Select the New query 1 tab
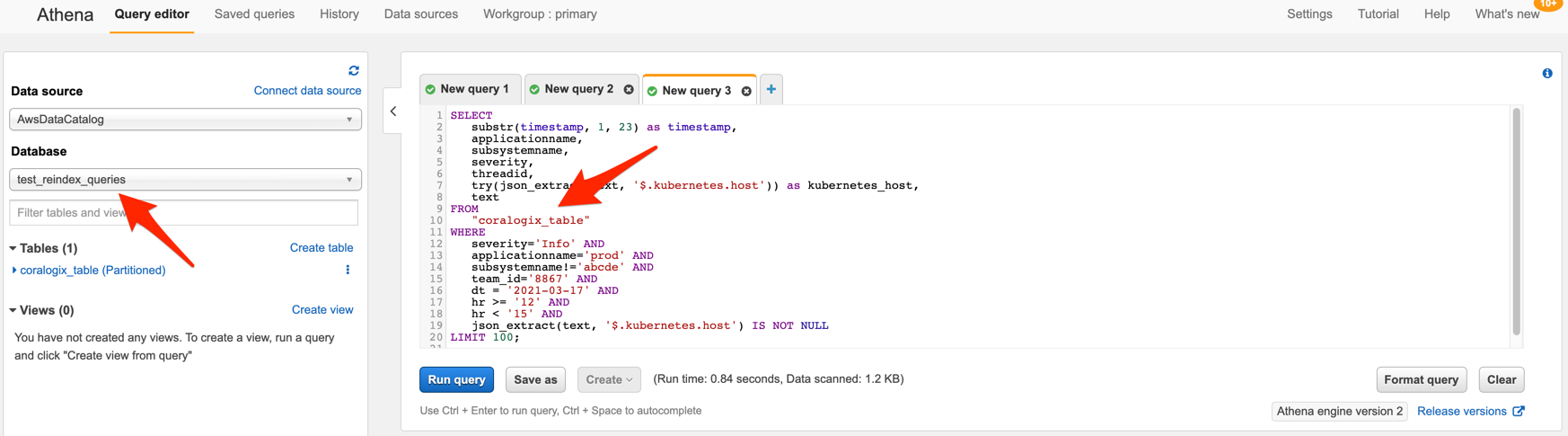Screen dimensions: 1568x436 pyautogui.click(x=471, y=89)
